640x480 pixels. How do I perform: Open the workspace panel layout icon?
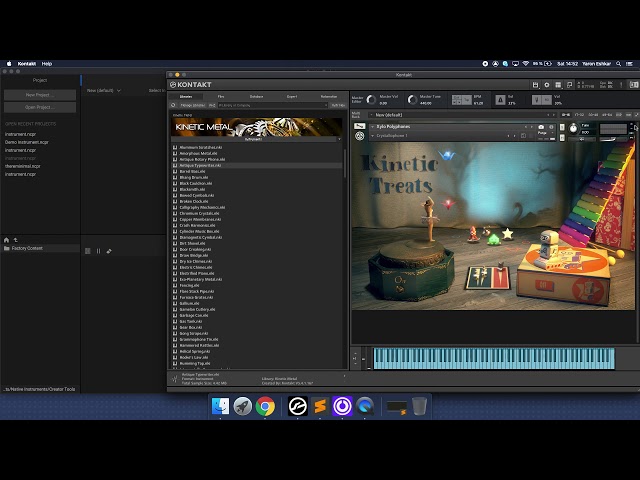[x=558, y=85]
